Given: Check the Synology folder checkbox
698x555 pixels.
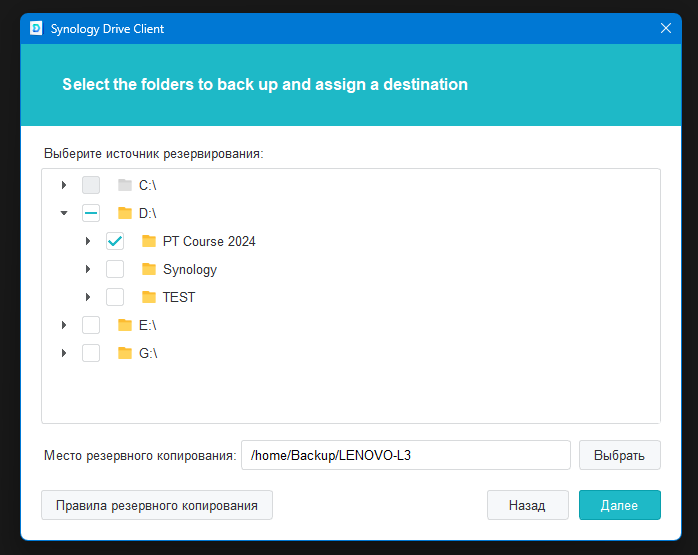Looking at the screenshot, I should [x=115, y=269].
